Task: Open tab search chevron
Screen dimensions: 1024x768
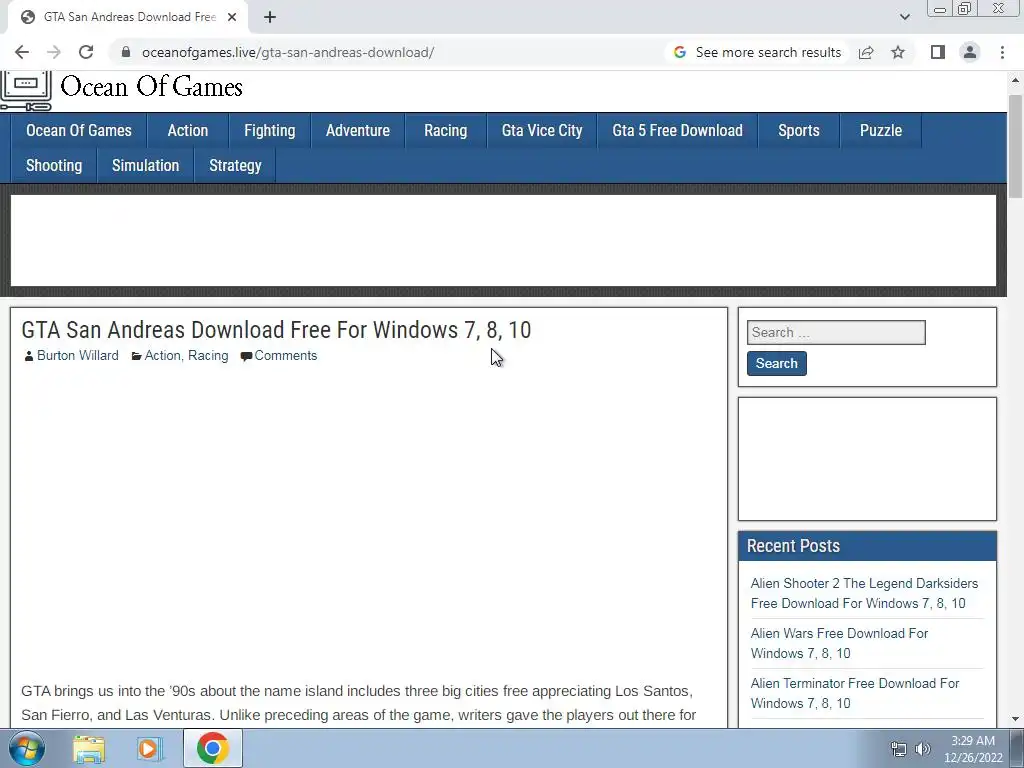Action: pyautogui.click(x=904, y=17)
